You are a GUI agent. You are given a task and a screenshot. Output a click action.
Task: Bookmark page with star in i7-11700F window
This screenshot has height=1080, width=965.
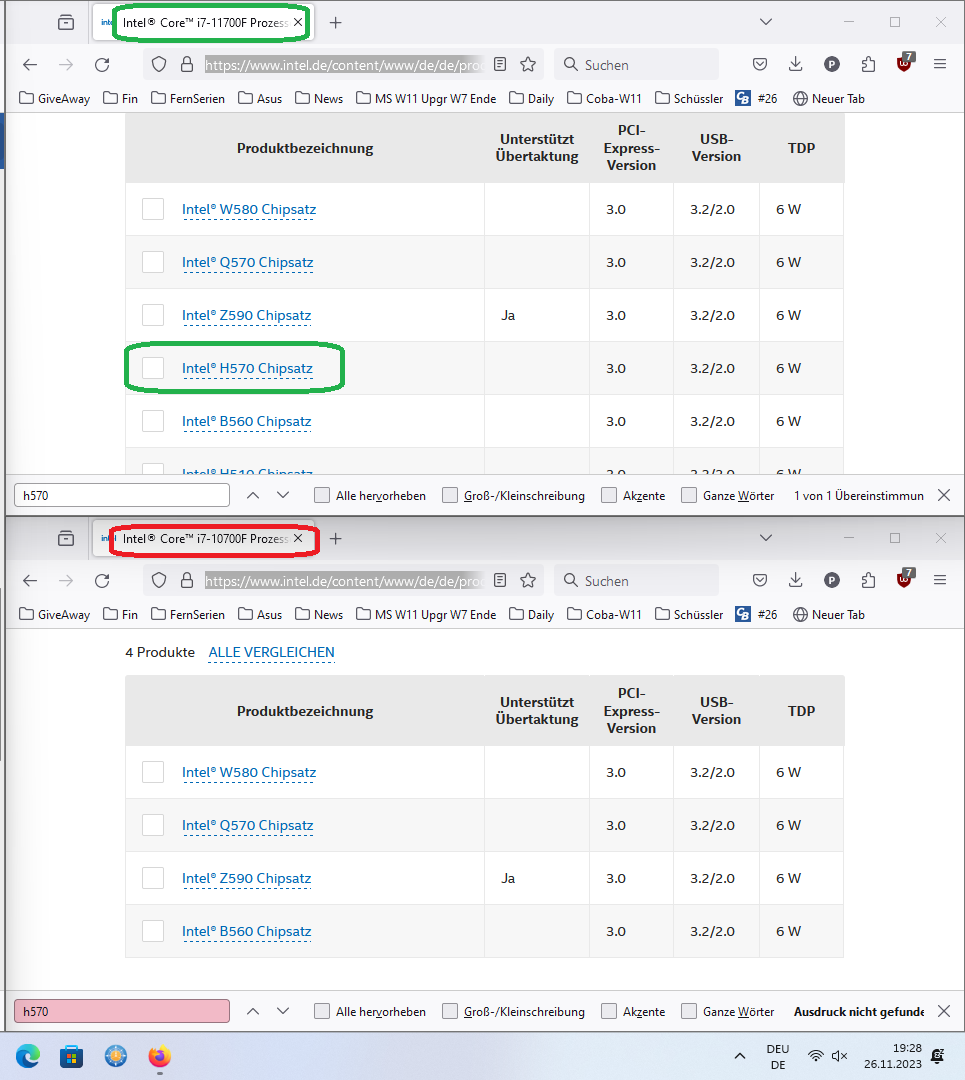click(528, 65)
